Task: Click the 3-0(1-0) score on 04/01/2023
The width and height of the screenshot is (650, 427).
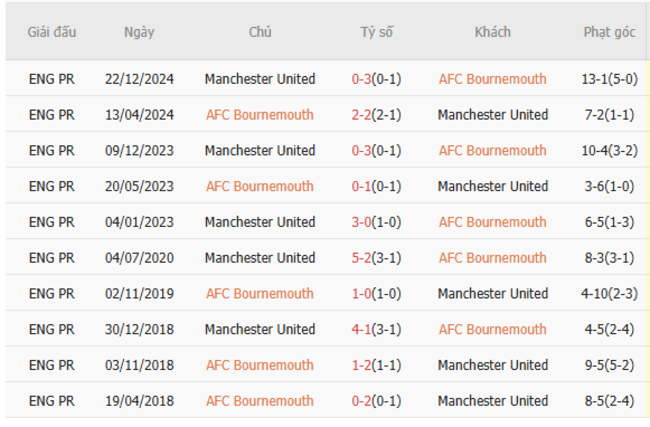Action: [x=377, y=222]
